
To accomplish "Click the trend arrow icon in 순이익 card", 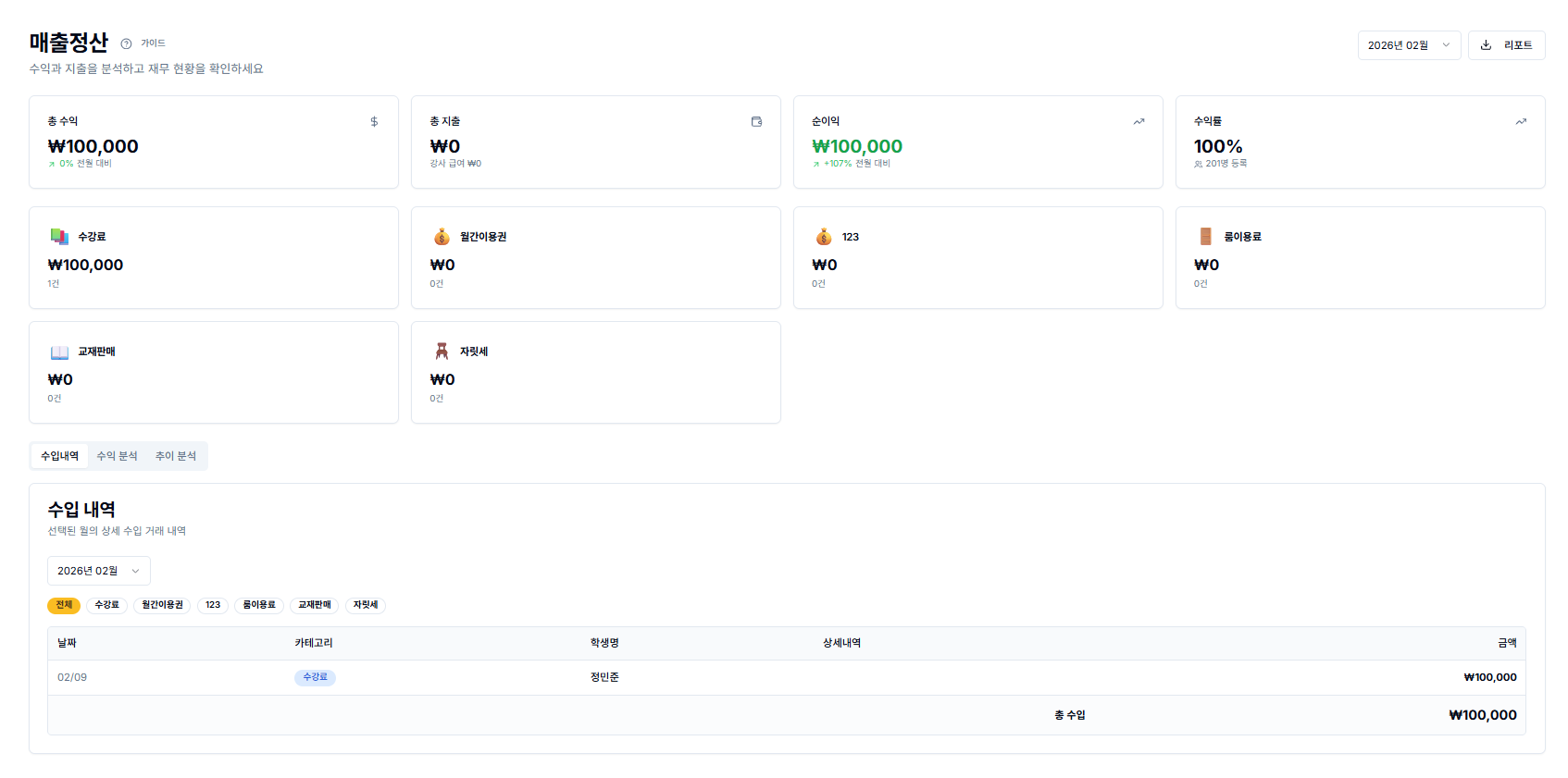I will pos(1139,121).
